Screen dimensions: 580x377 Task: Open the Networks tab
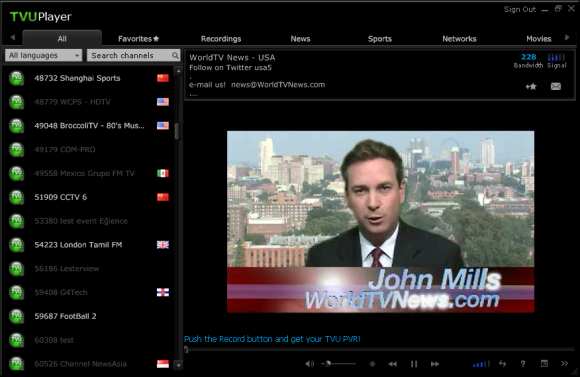tap(459, 38)
